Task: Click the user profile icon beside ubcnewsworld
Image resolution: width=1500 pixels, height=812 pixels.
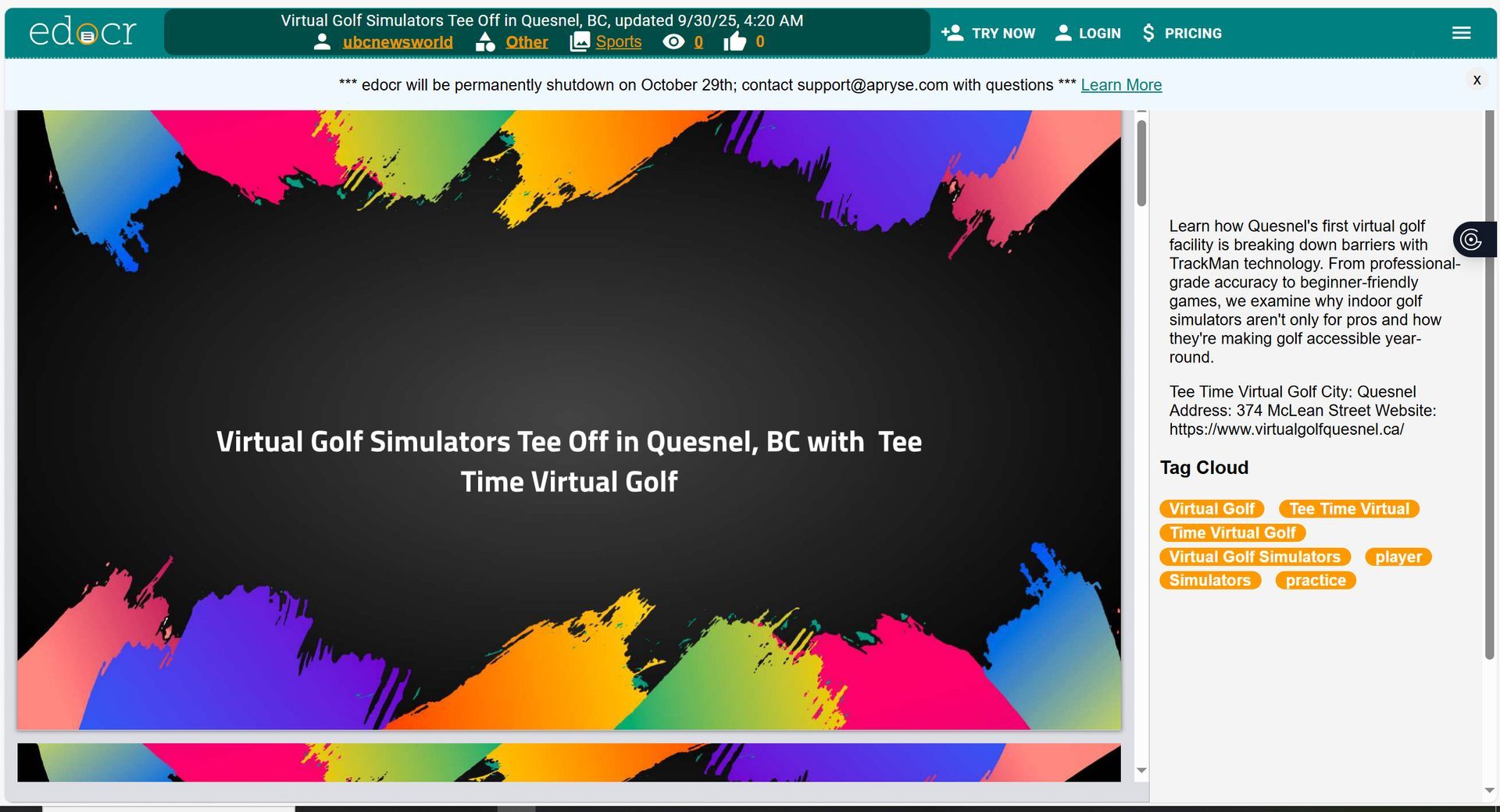Action: tap(322, 42)
